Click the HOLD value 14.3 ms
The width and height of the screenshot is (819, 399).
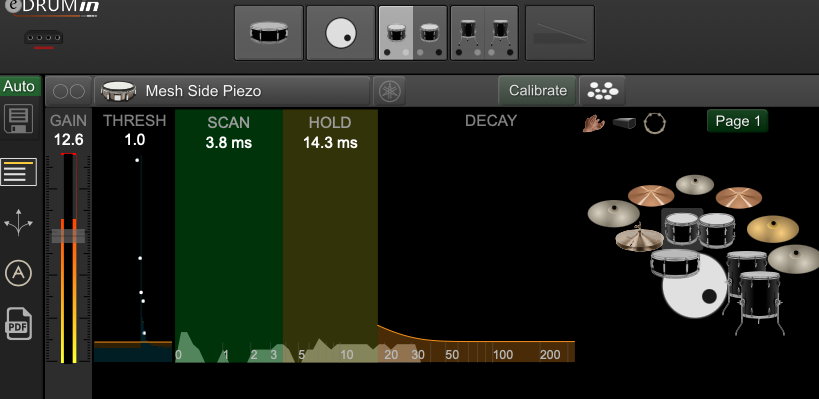331,143
